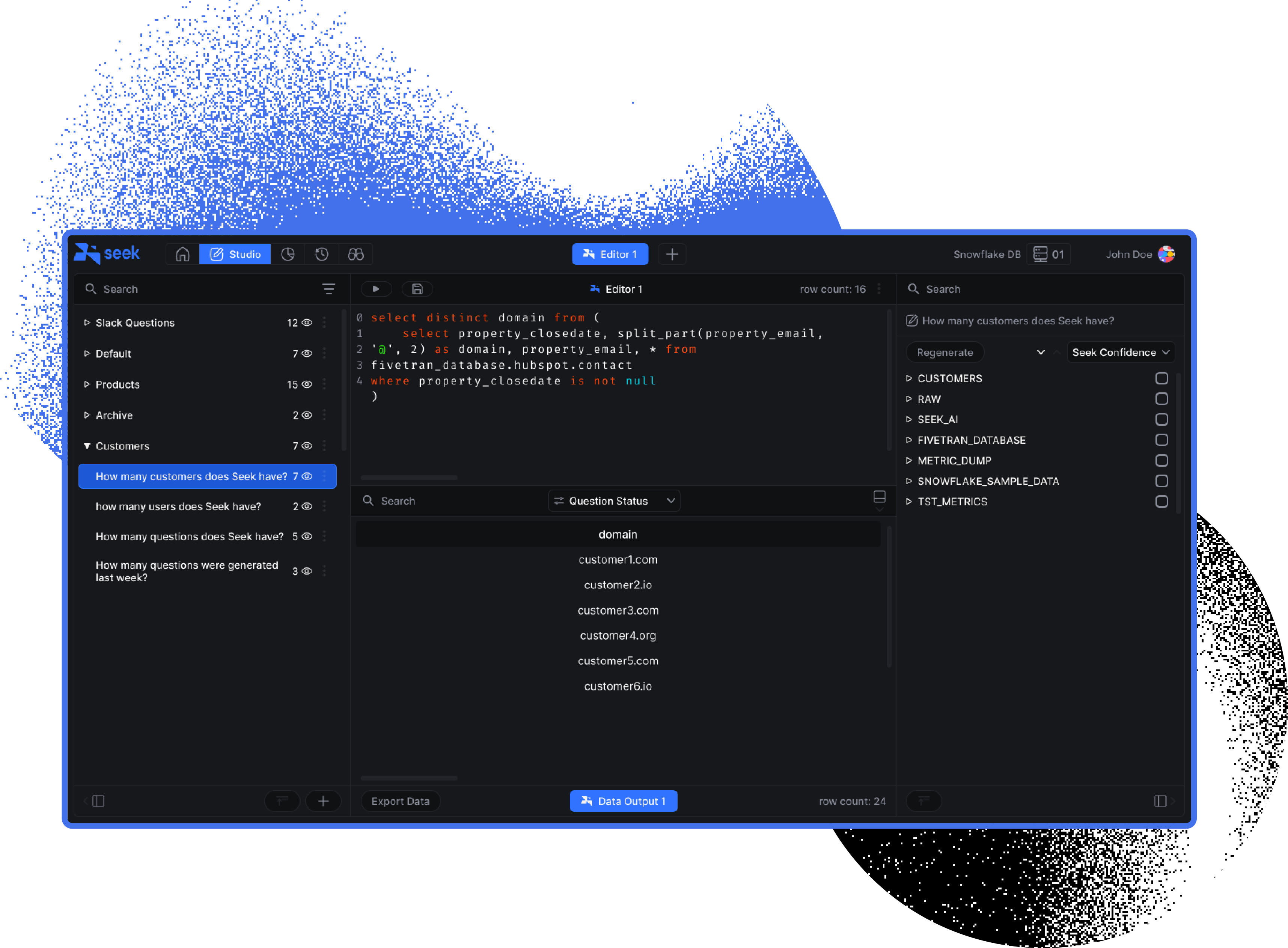Open the Slack Questions three-dot menu
Viewport: 1288px width, 948px height.
coord(324,323)
